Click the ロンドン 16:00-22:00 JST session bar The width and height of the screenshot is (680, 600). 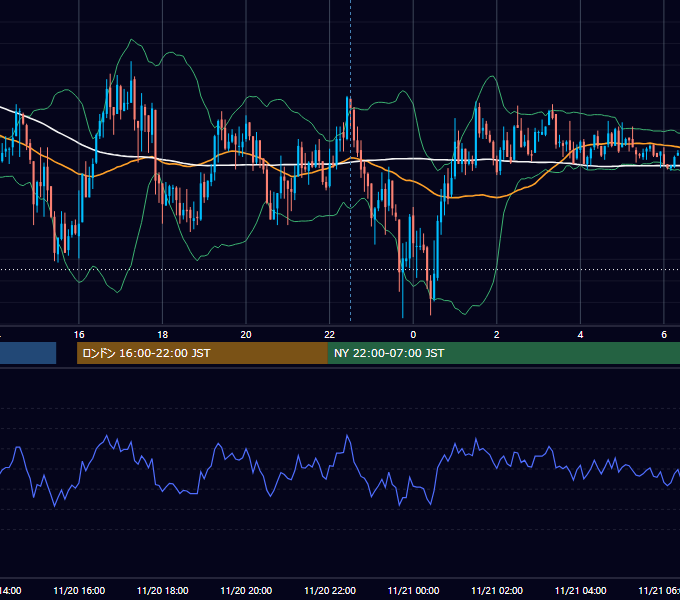[x=202, y=353]
